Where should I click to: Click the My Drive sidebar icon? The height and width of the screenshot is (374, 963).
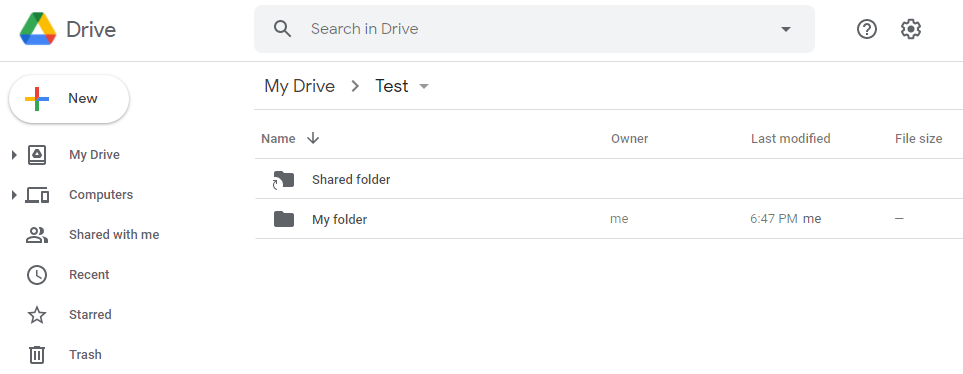click(x=37, y=155)
